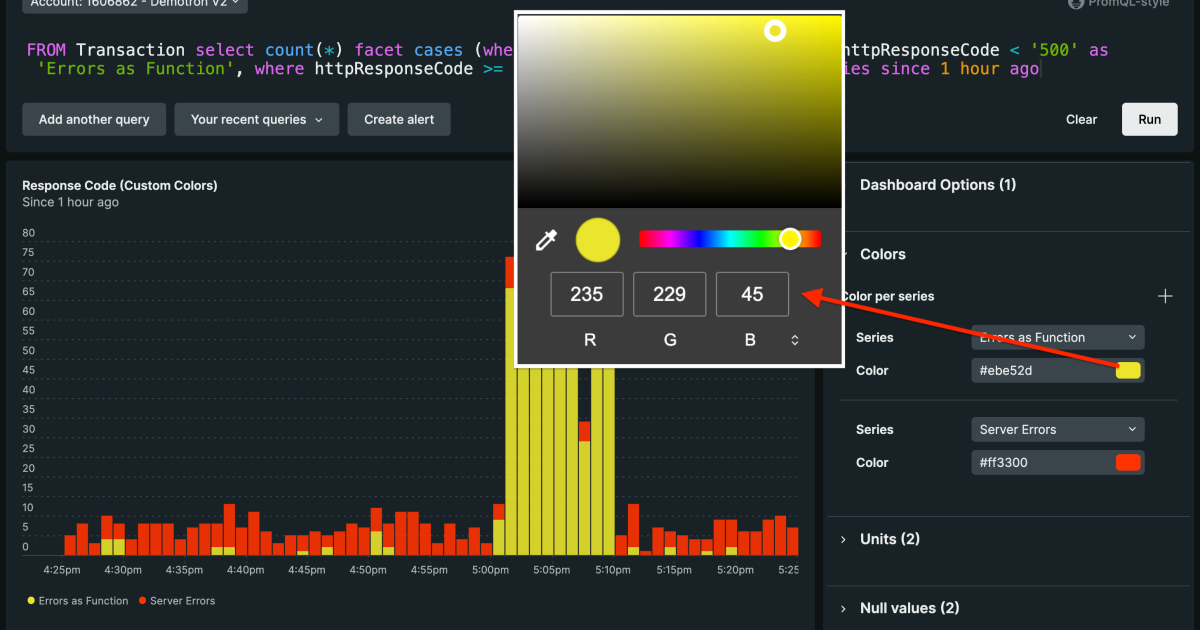
Task: Click the R value input field
Action: [587, 294]
